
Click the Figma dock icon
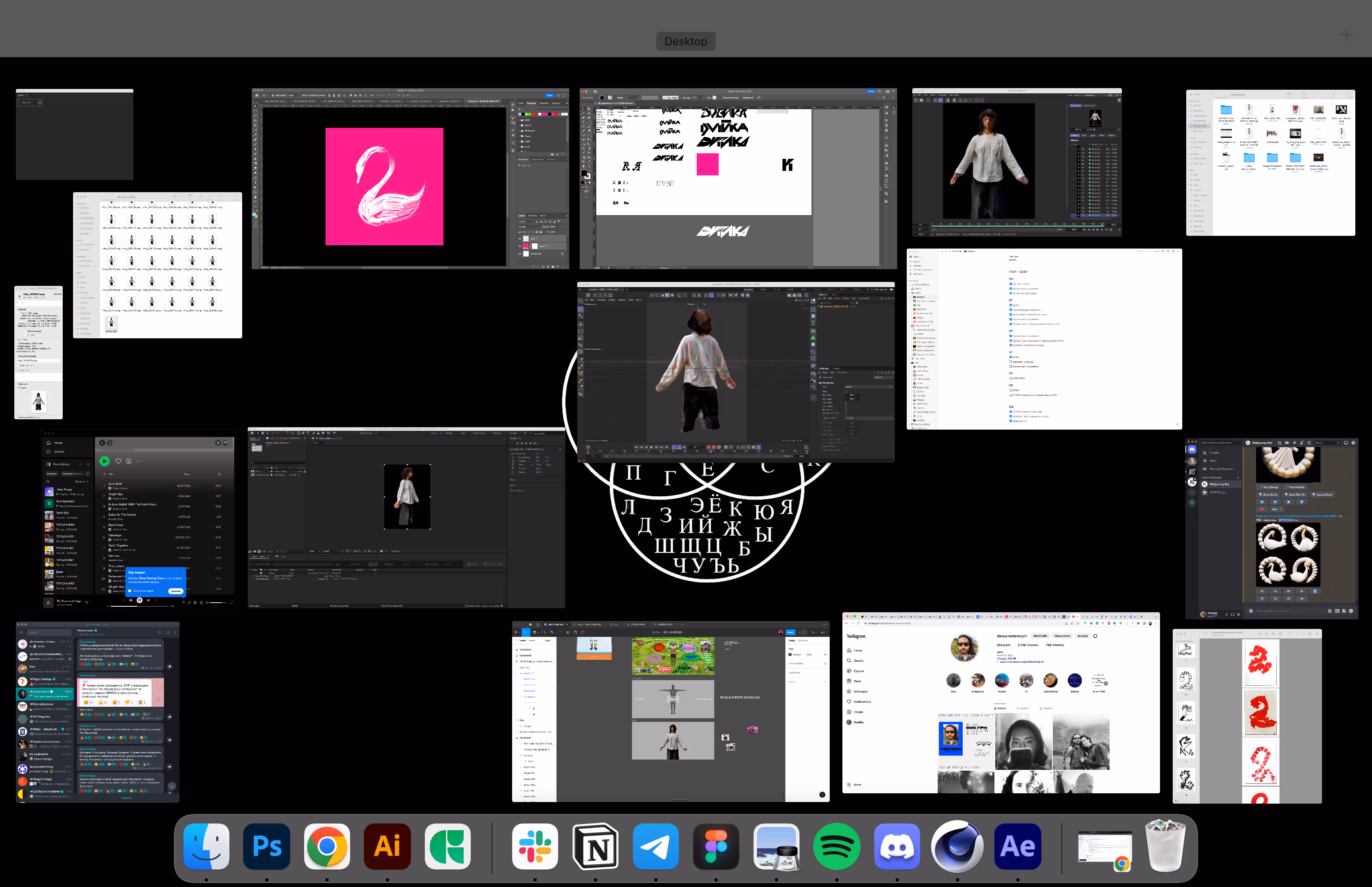716,846
